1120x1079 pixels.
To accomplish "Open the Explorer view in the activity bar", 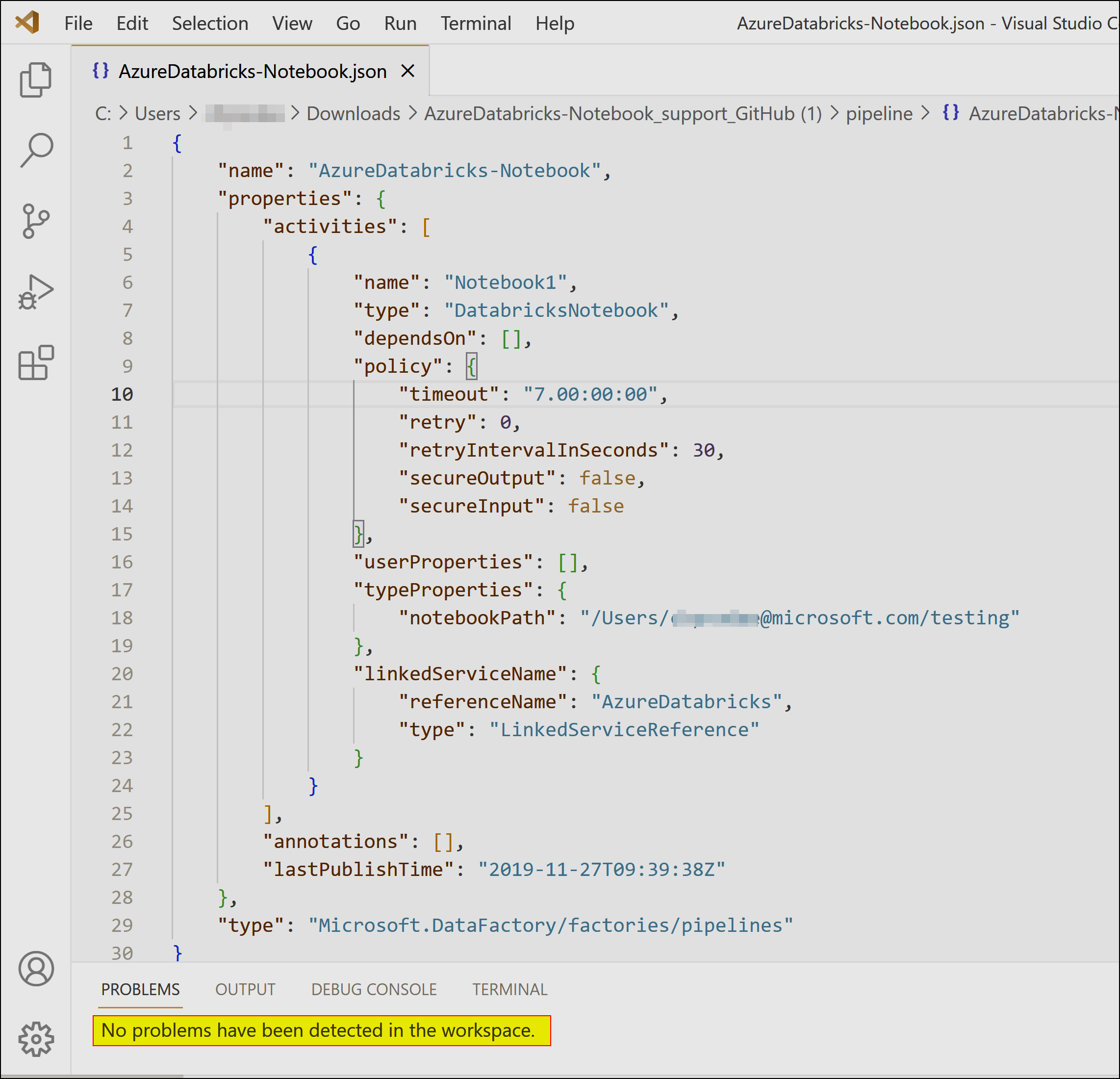I will pyautogui.click(x=35, y=79).
